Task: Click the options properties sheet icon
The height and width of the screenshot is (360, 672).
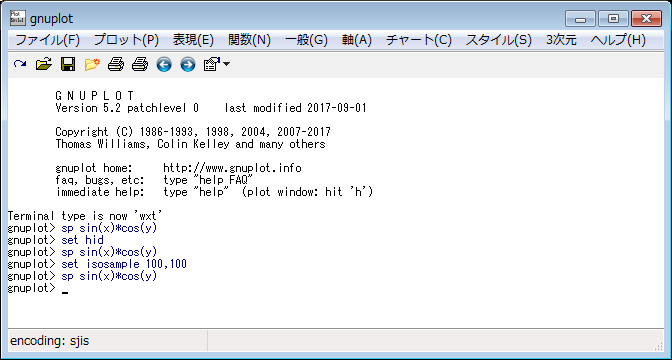Action: [212, 65]
